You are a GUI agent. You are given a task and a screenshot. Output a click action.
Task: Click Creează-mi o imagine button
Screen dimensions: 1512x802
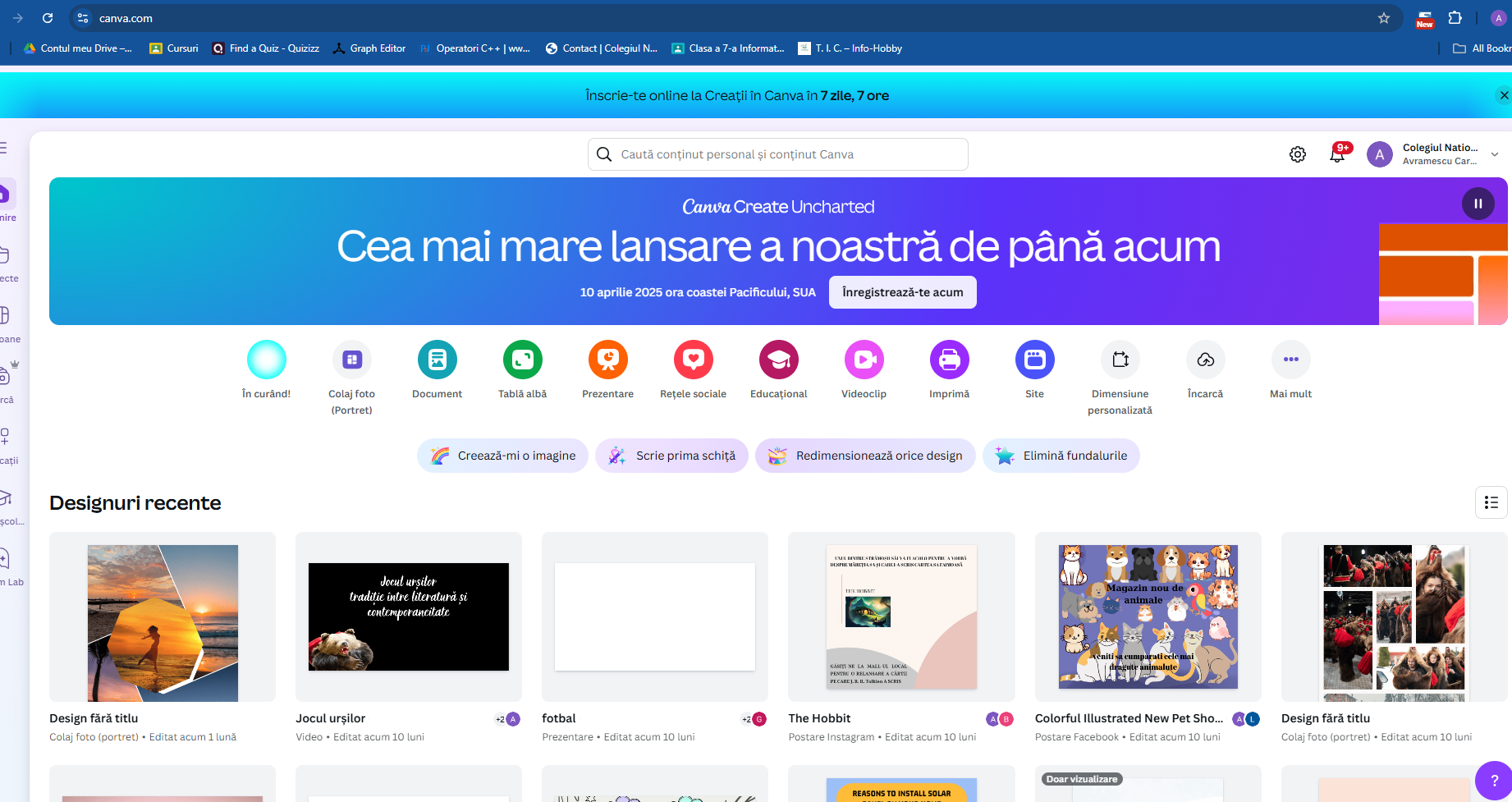(x=502, y=456)
